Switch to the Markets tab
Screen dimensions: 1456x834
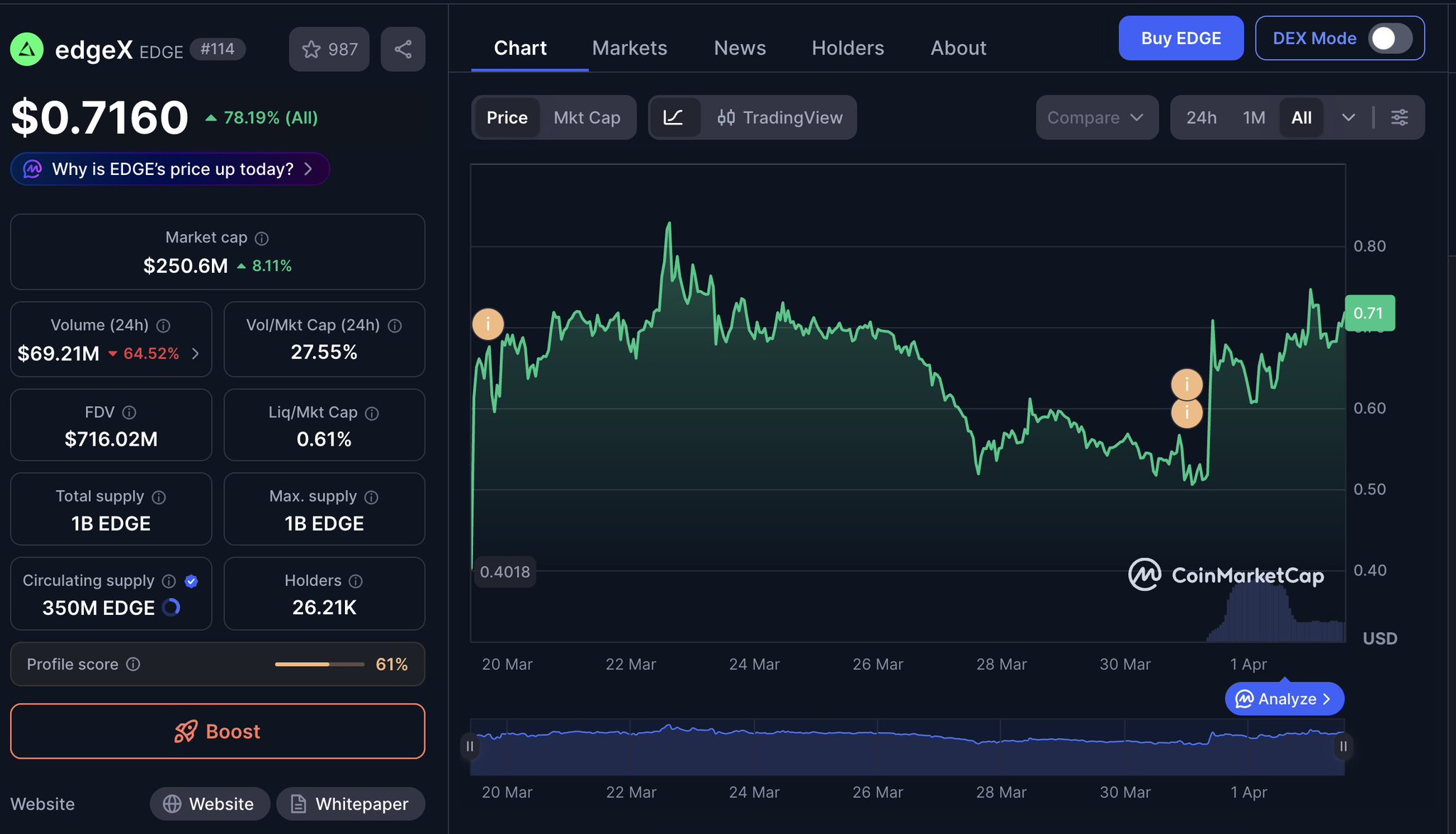click(x=629, y=48)
